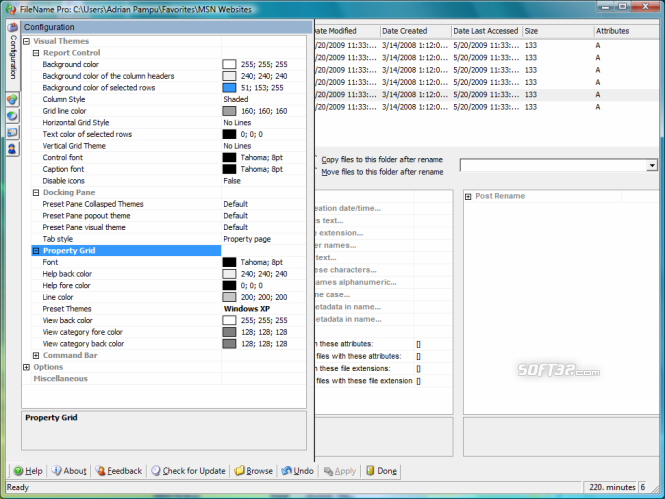Click the Apply button
Viewport: 665px width, 499px height.
(x=340, y=471)
